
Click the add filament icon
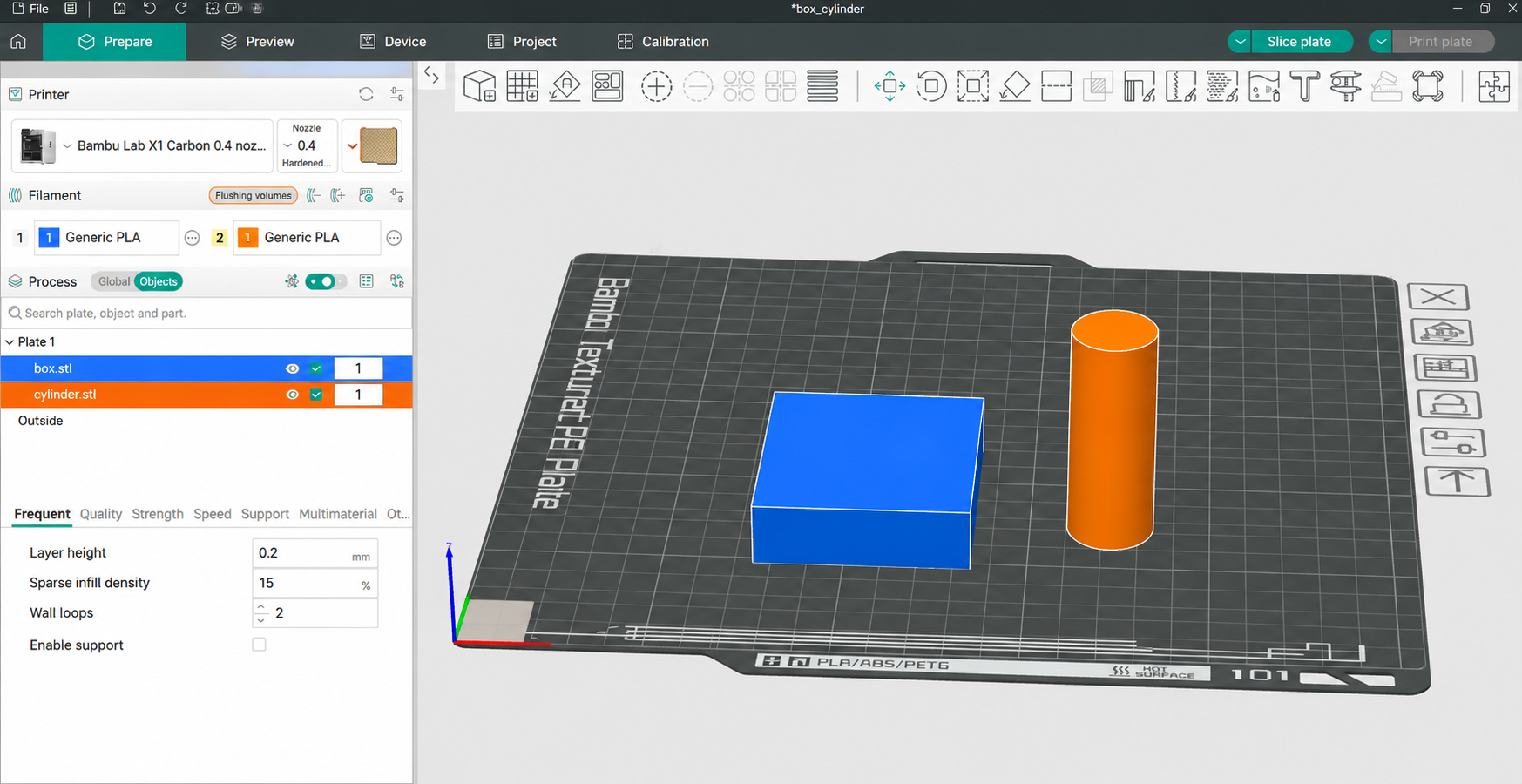(x=338, y=195)
